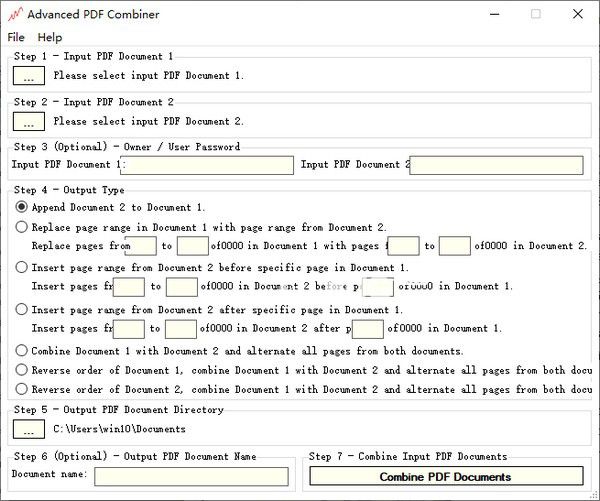Click Replace pages 'to' field for Document 1
600x501 pixels.
coord(192,246)
